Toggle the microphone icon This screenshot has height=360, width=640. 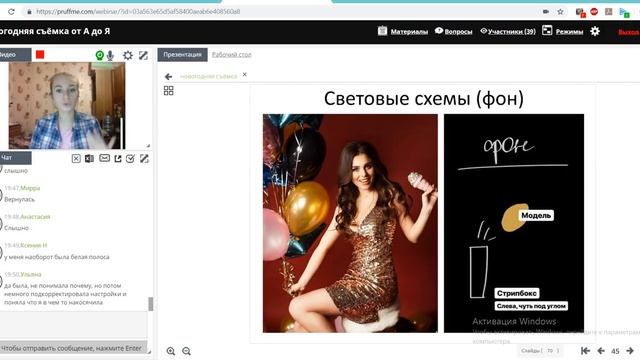tap(110, 56)
